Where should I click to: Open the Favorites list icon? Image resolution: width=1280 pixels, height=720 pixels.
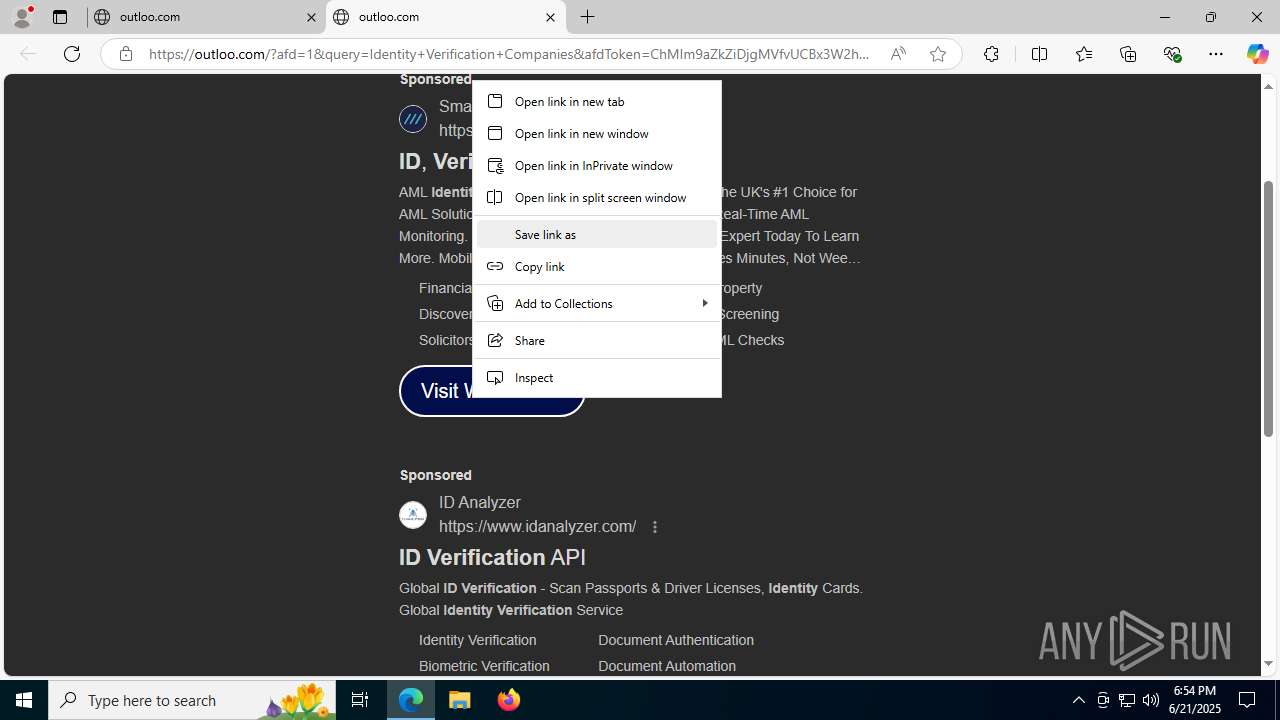click(x=1084, y=54)
